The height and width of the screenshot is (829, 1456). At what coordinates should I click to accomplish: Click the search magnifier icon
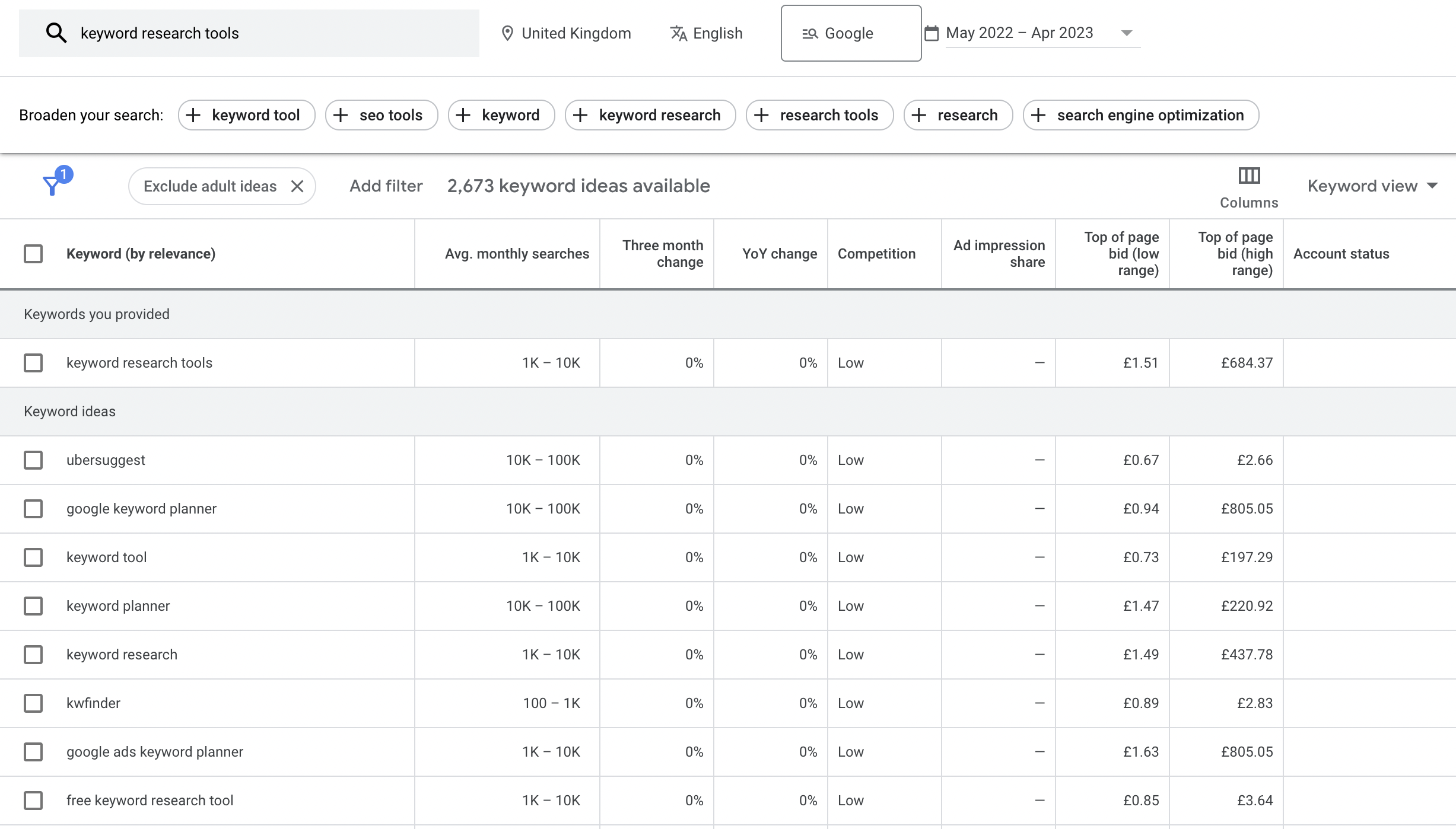click(x=56, y=33)
